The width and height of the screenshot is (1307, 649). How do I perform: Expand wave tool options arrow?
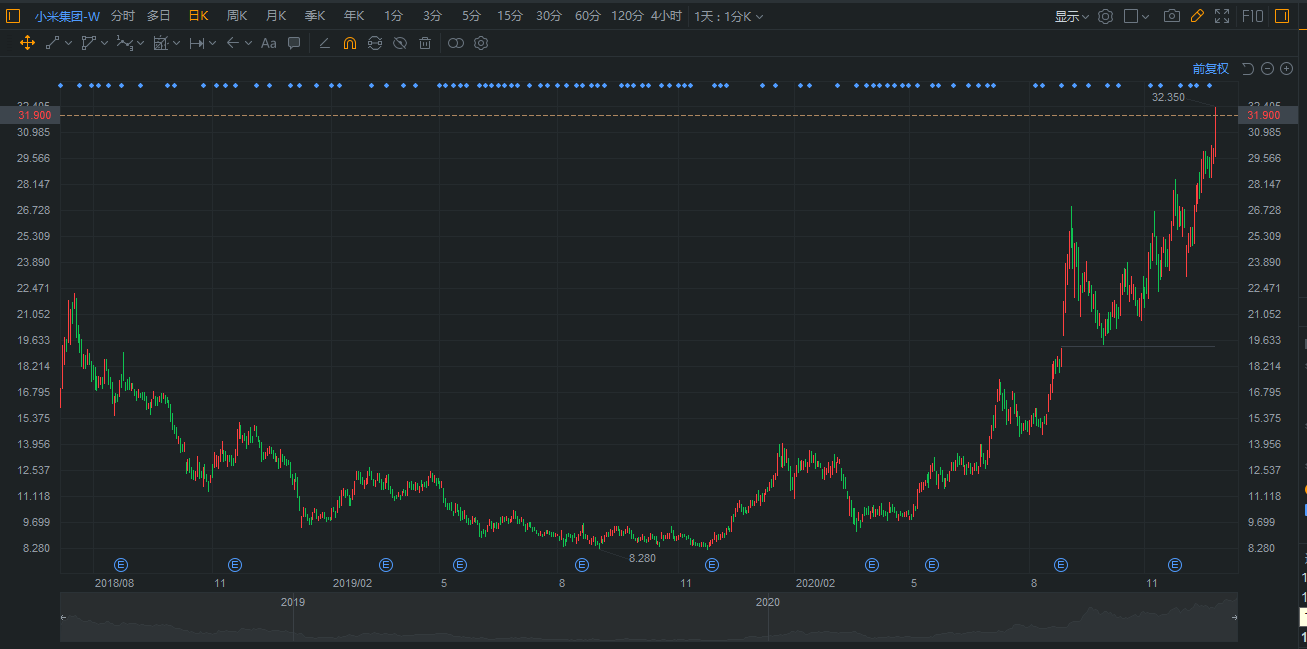tap(140, 43)
